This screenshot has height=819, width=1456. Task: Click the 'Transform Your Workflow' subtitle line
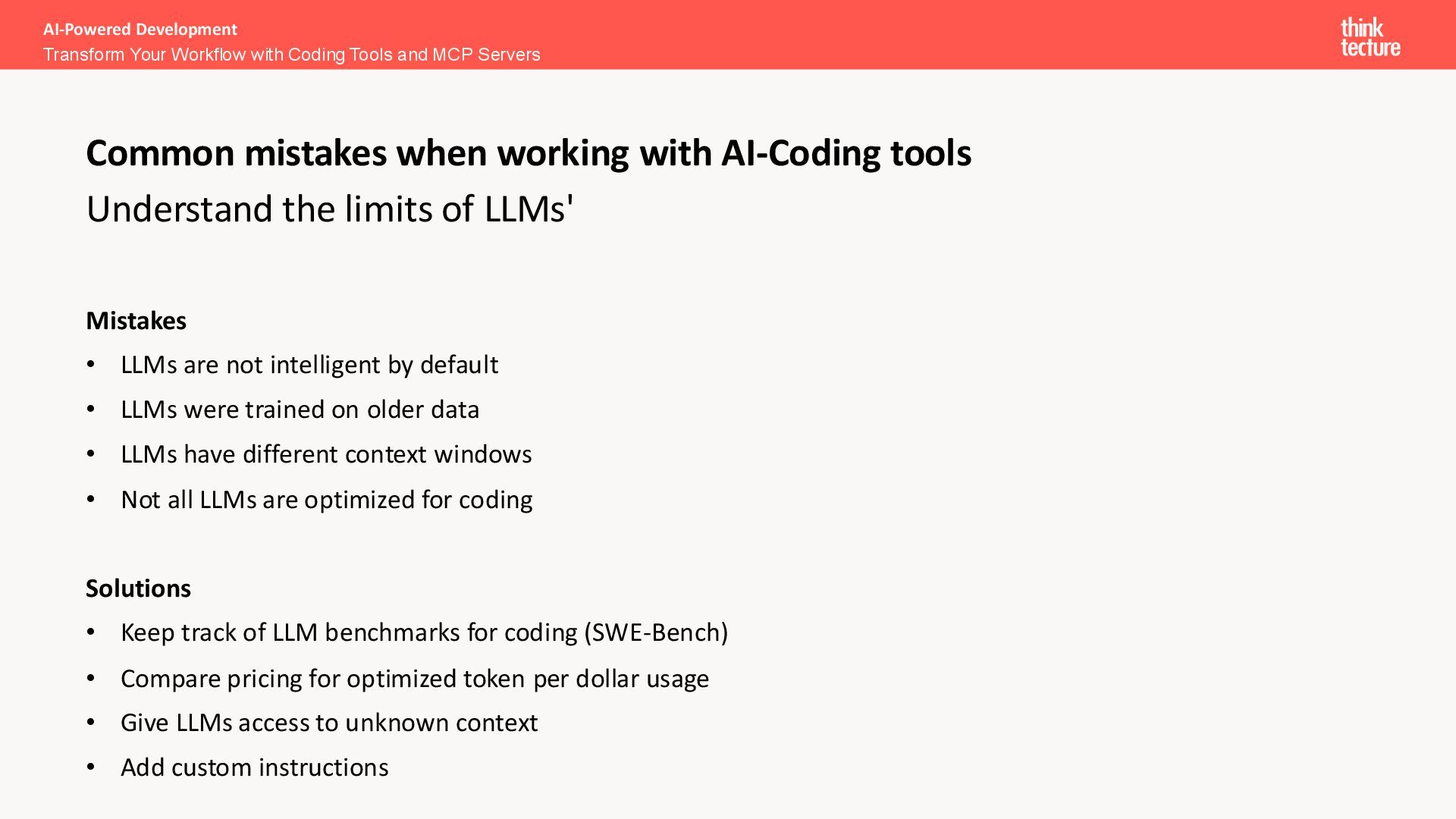point(292,55)
